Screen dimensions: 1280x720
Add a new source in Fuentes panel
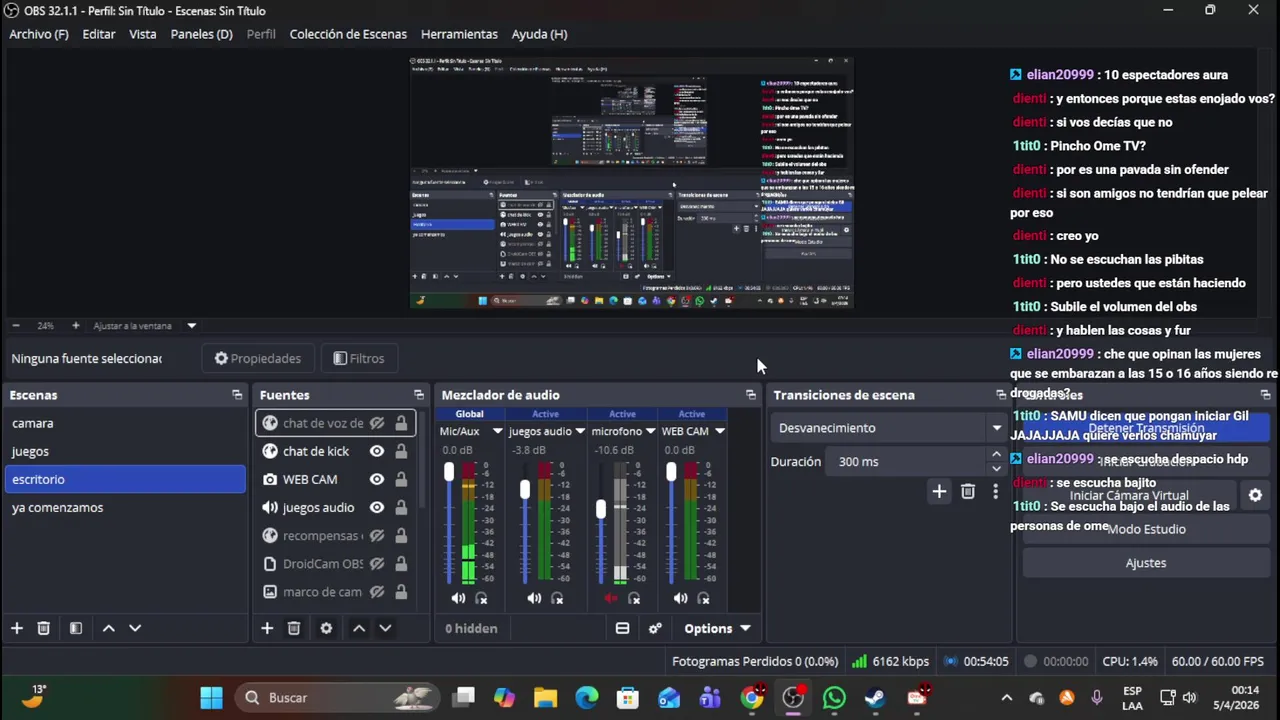click(x=267, y=628)
